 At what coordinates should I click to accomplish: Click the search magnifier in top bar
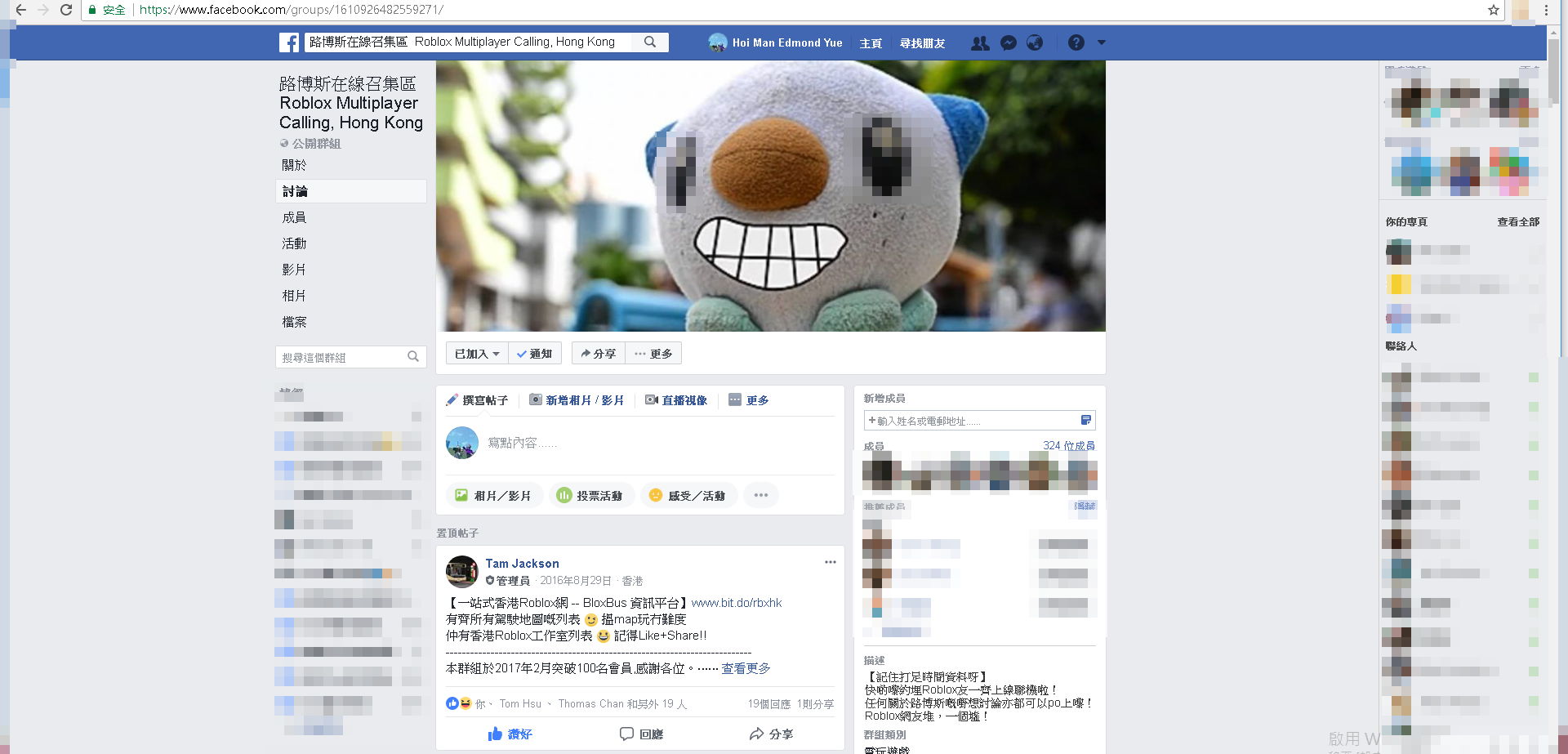650,42
